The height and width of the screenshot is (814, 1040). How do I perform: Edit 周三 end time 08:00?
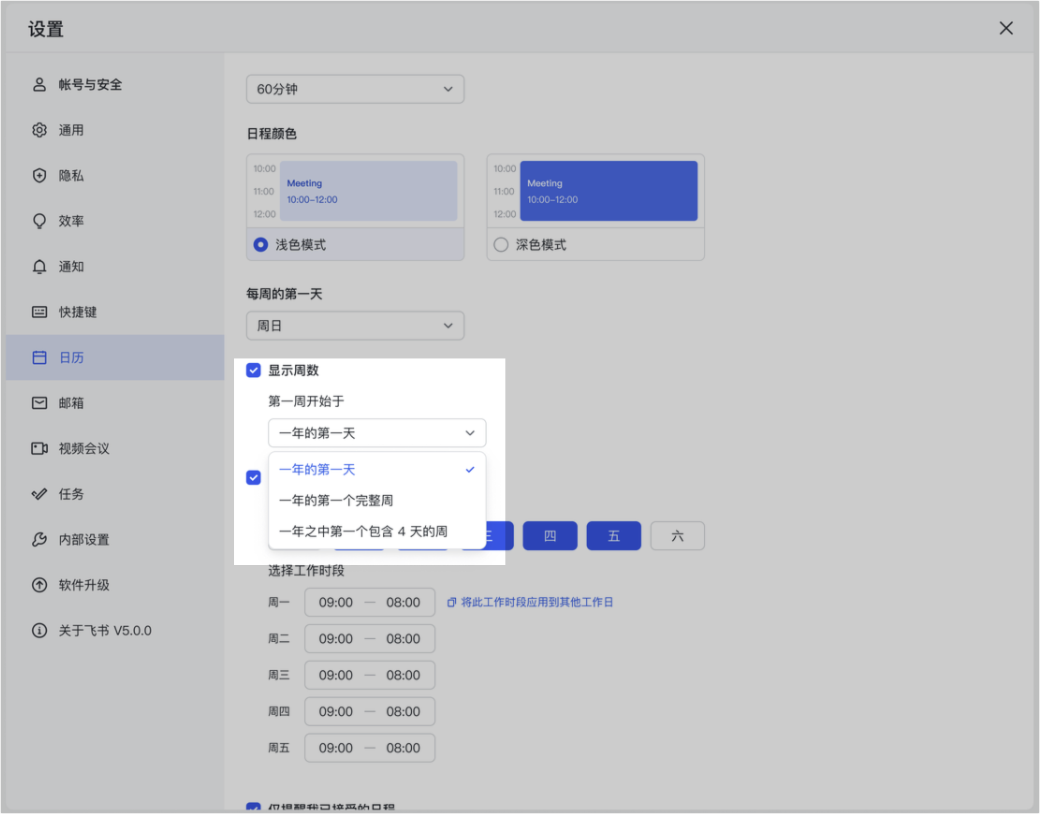403,675
